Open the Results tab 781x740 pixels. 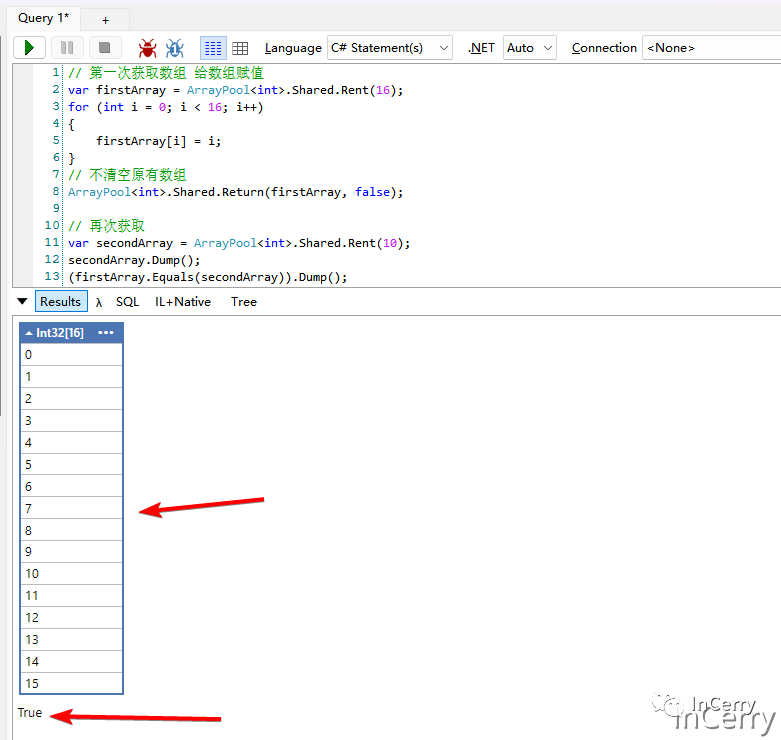click(61, 301)
